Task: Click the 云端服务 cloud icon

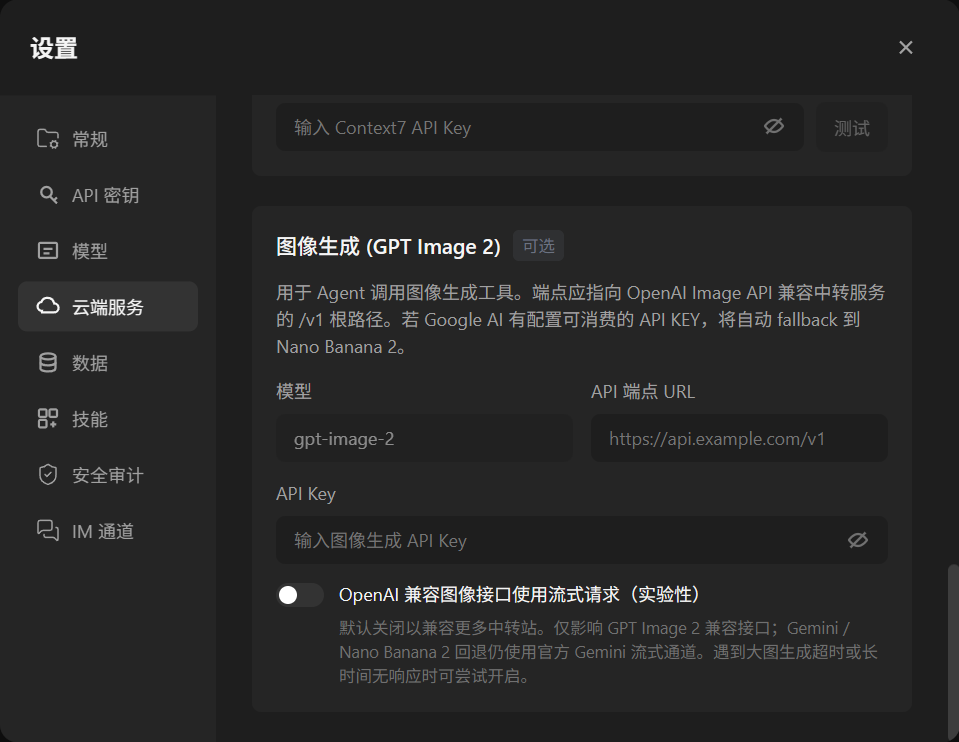Action: (48, 306)
